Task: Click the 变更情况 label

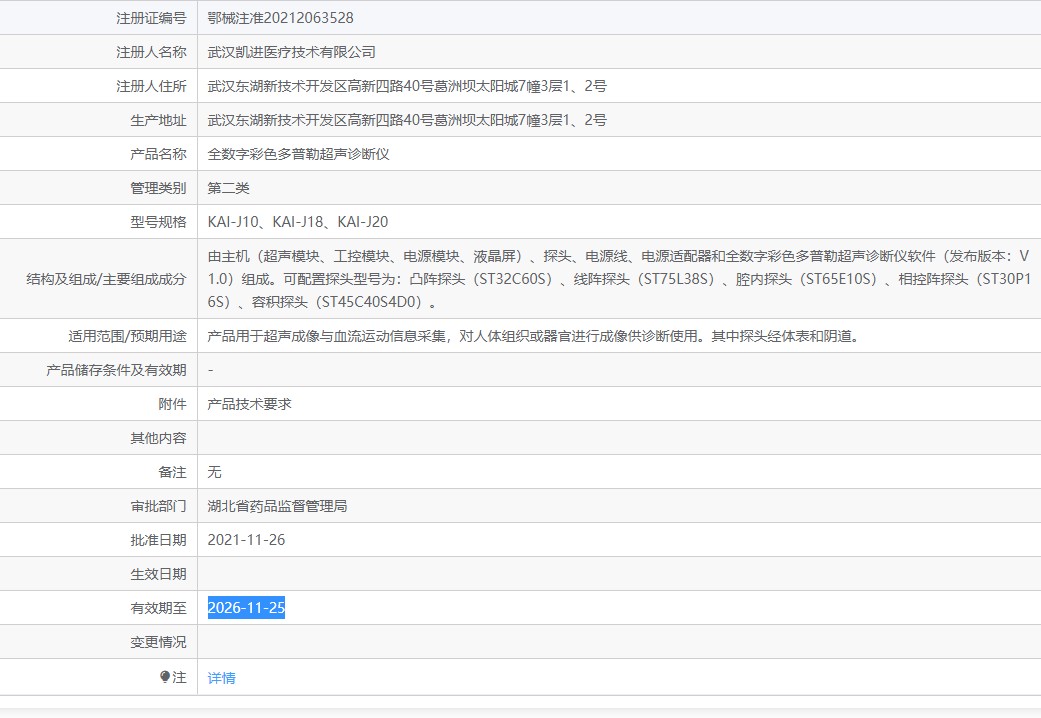Action: coord(159,642)
